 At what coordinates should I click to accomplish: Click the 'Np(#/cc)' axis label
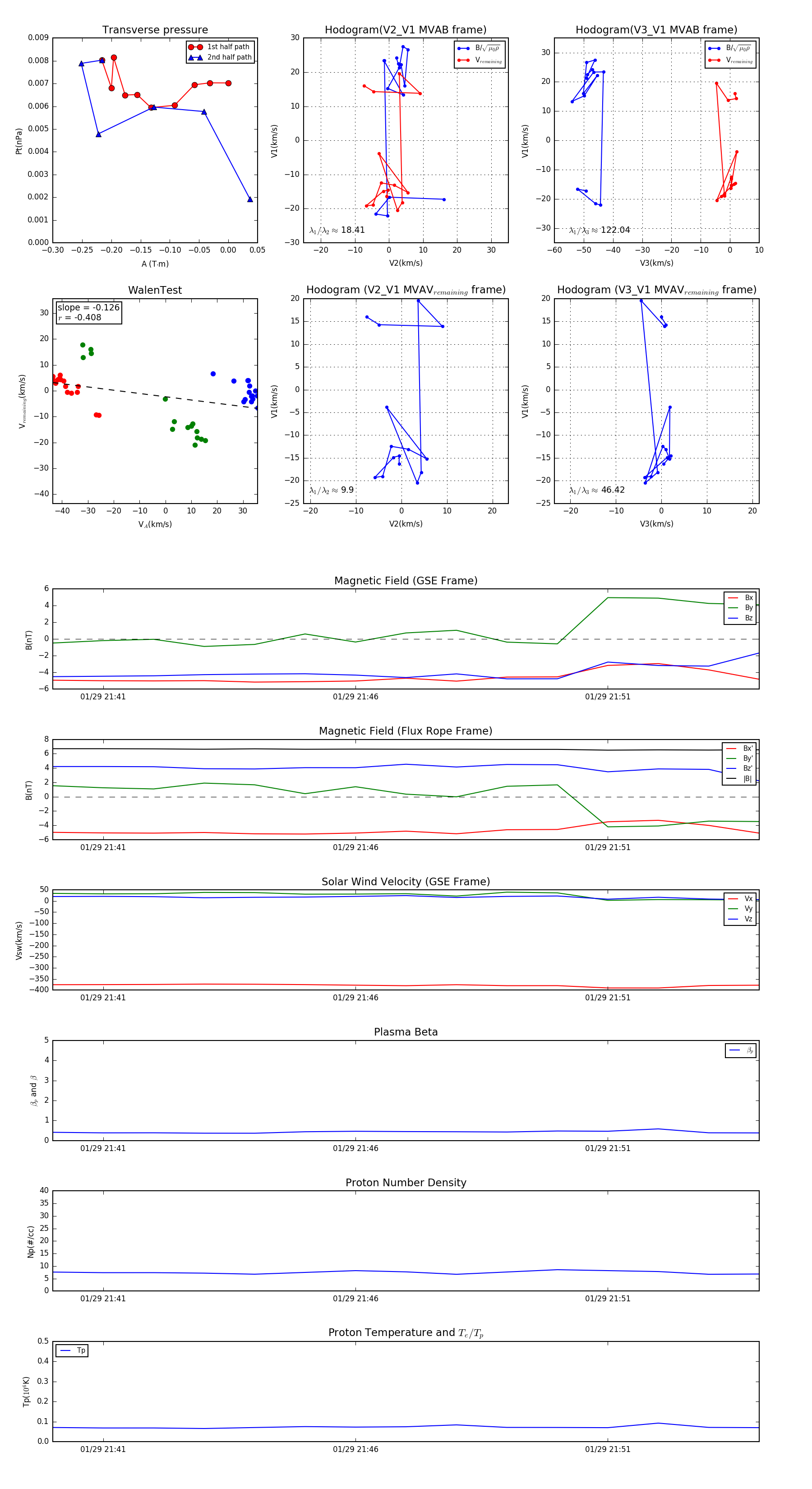pyautogui.click(x=31, y=1242)
